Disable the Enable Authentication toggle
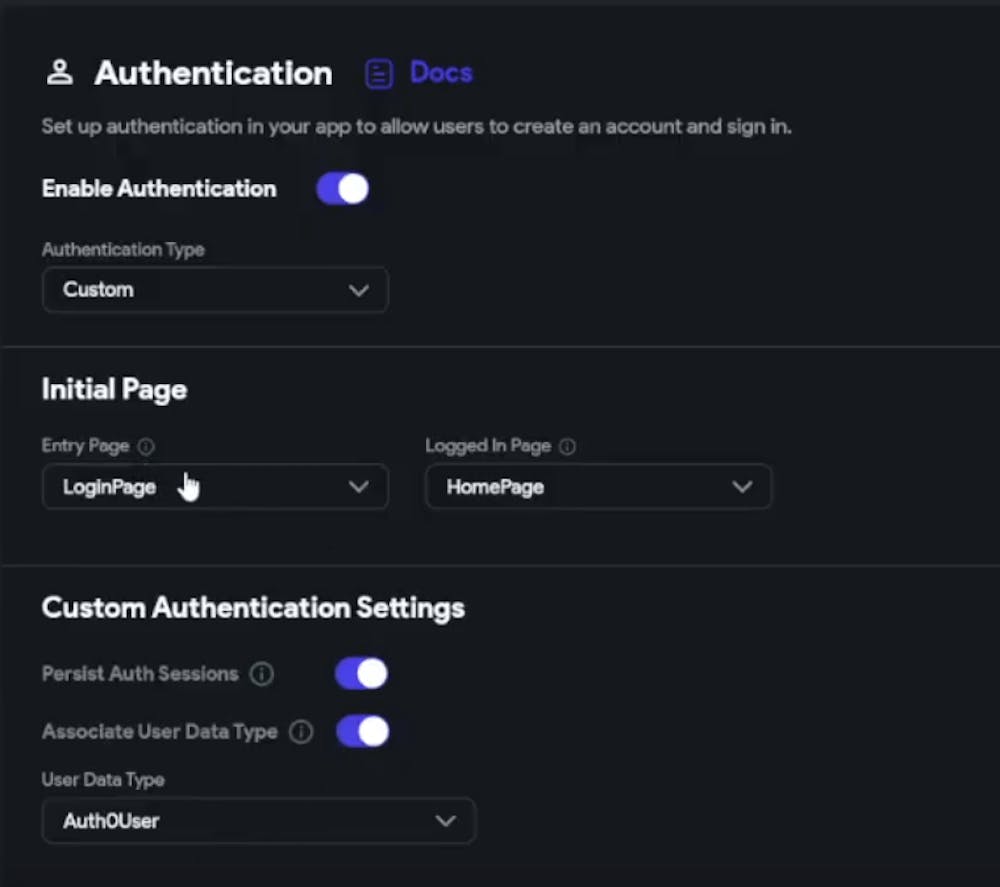The width and height of the screenshot is (1000, 887). (x=343, y=188)
